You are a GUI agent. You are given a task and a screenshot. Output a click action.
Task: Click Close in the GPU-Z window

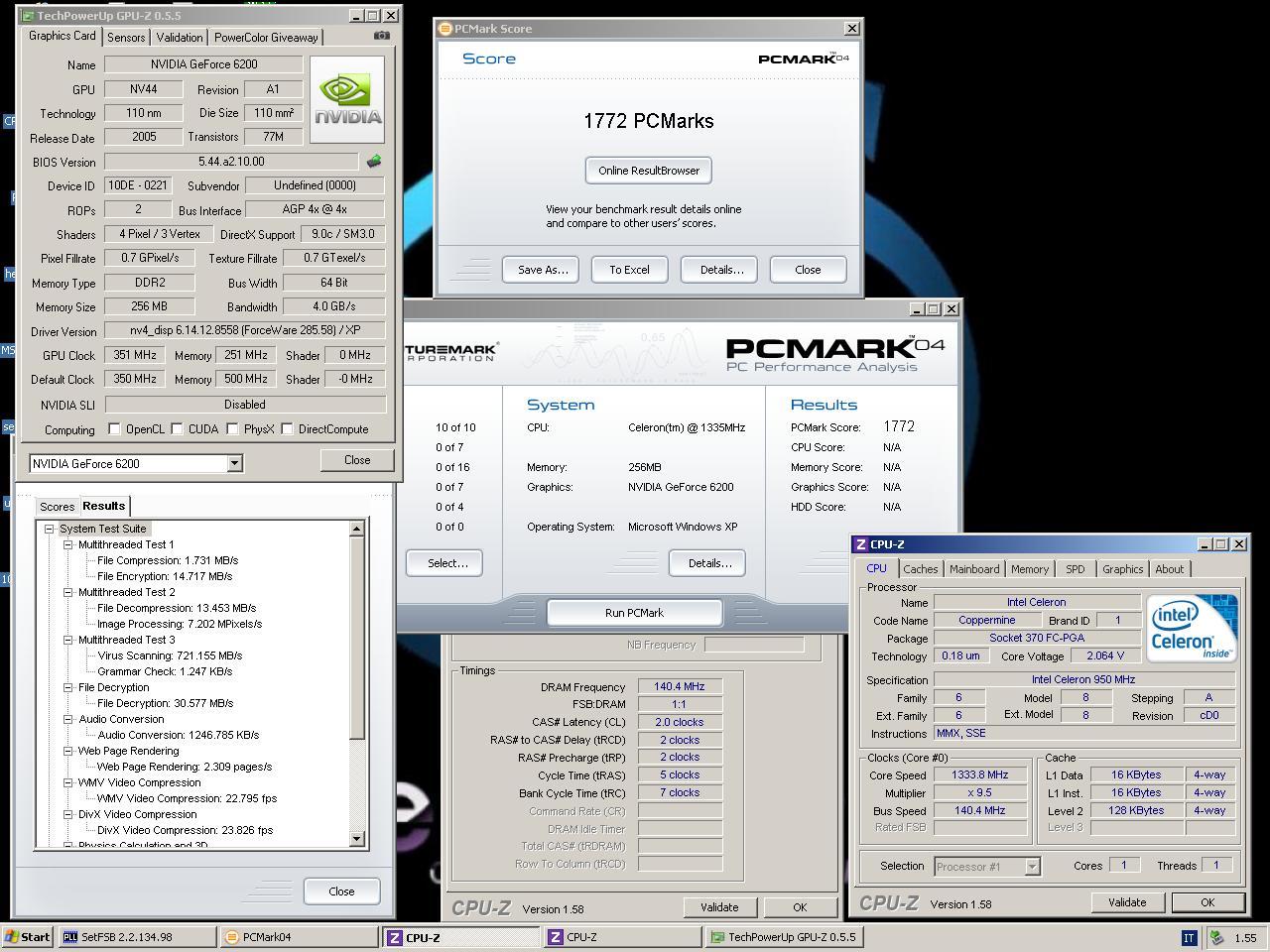point(357,460)
